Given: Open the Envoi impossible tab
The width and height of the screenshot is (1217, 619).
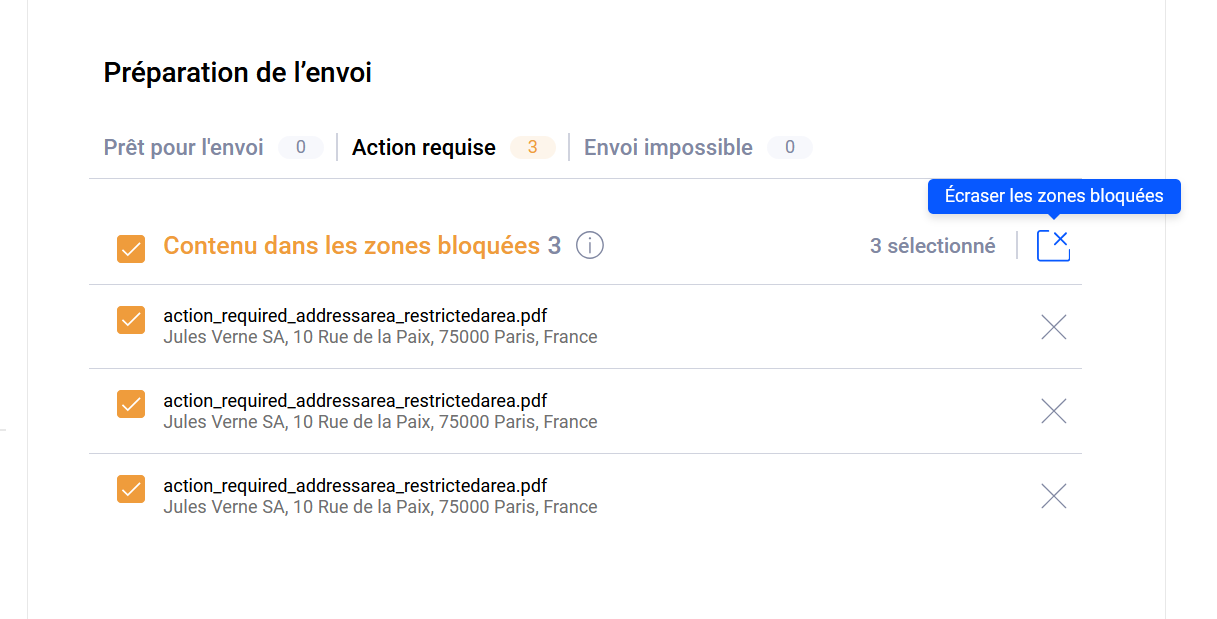Looking at the screenshot, I should click(668, 148).
